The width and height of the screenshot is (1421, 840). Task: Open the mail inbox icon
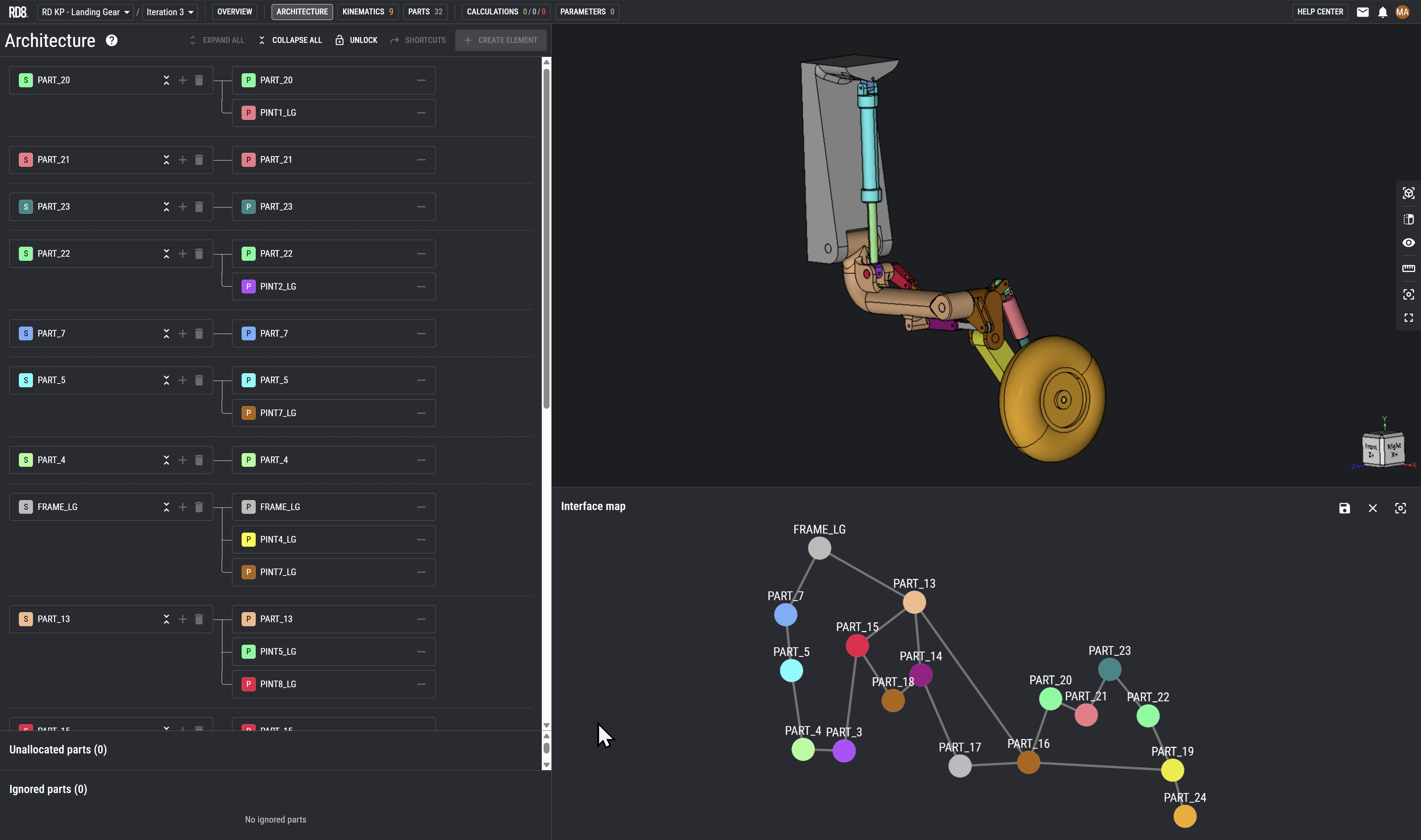click(1363, 12)
